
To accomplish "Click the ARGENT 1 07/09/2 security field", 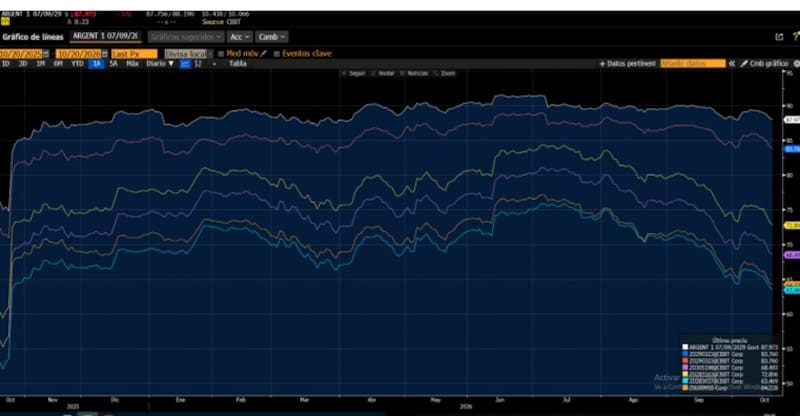I will tap(105, 36).
